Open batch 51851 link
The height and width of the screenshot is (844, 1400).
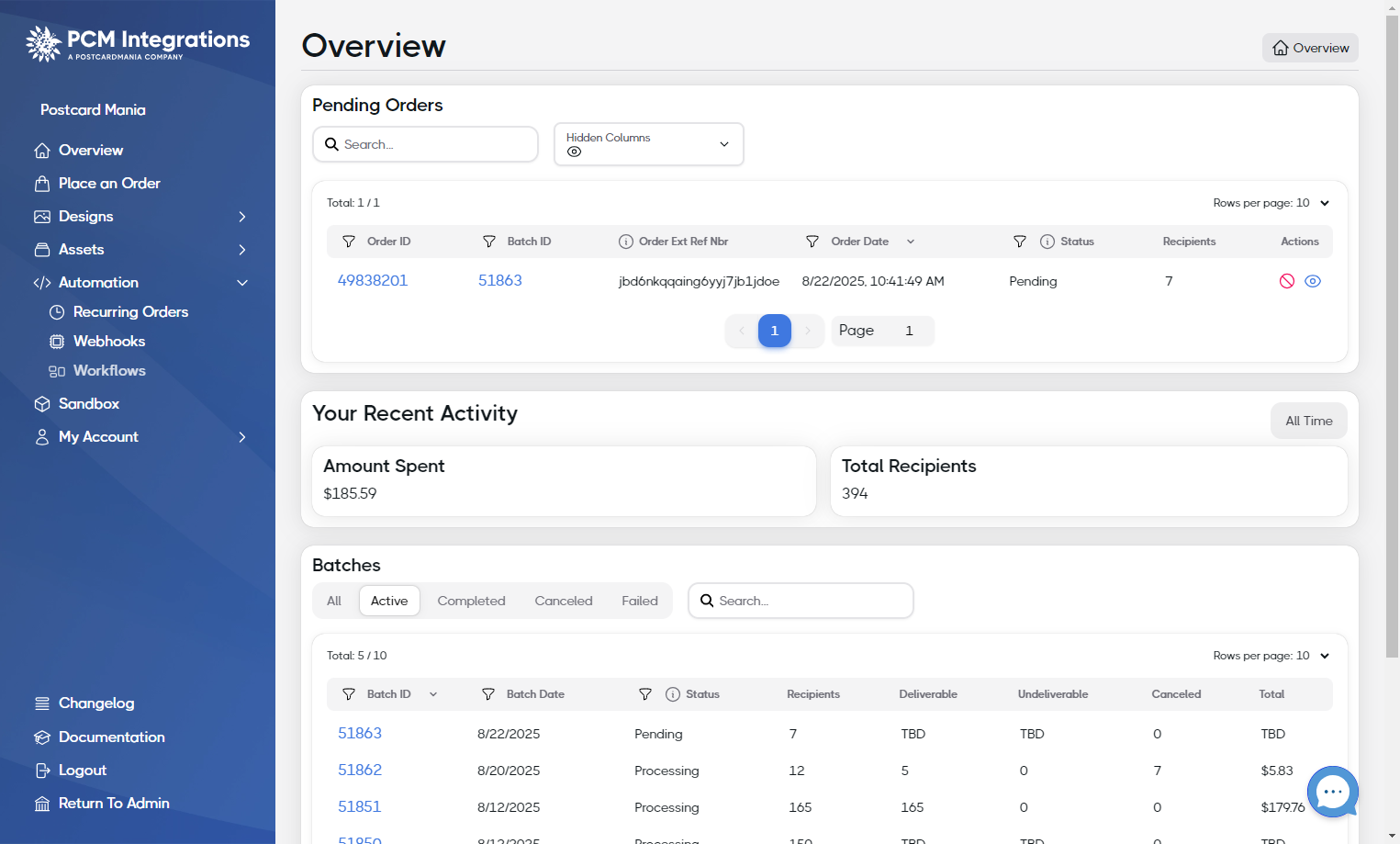click(x=359, y=806)
